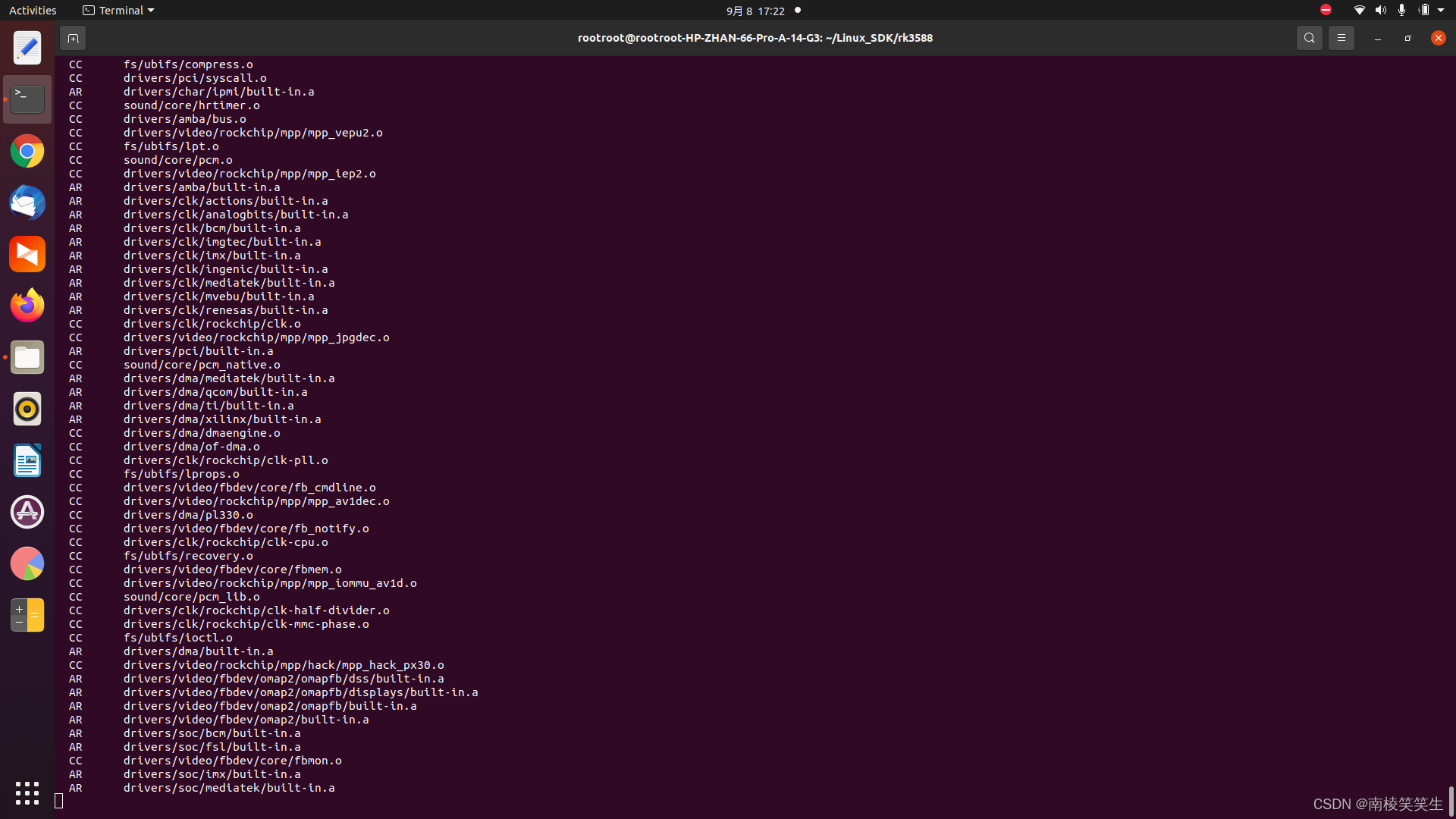
Task: Expand the Terminal app menu
Action: (x=118, y=11)
